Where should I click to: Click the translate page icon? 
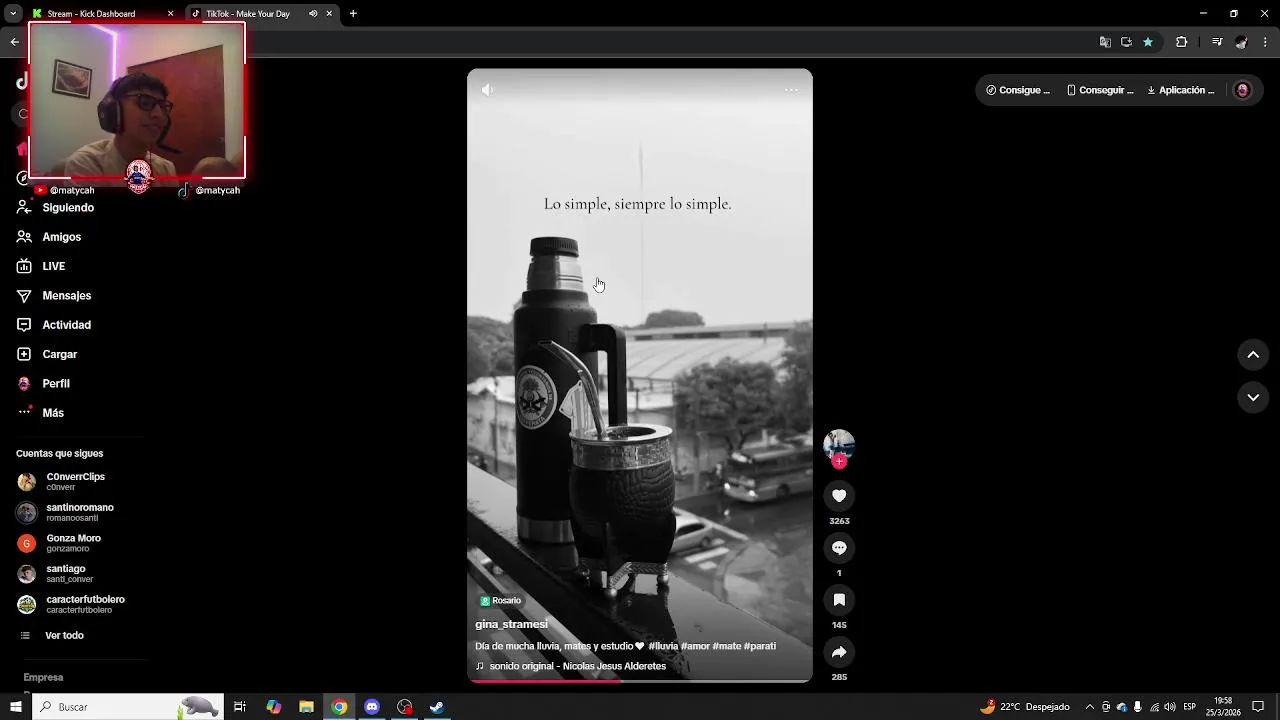[1105, 42]
